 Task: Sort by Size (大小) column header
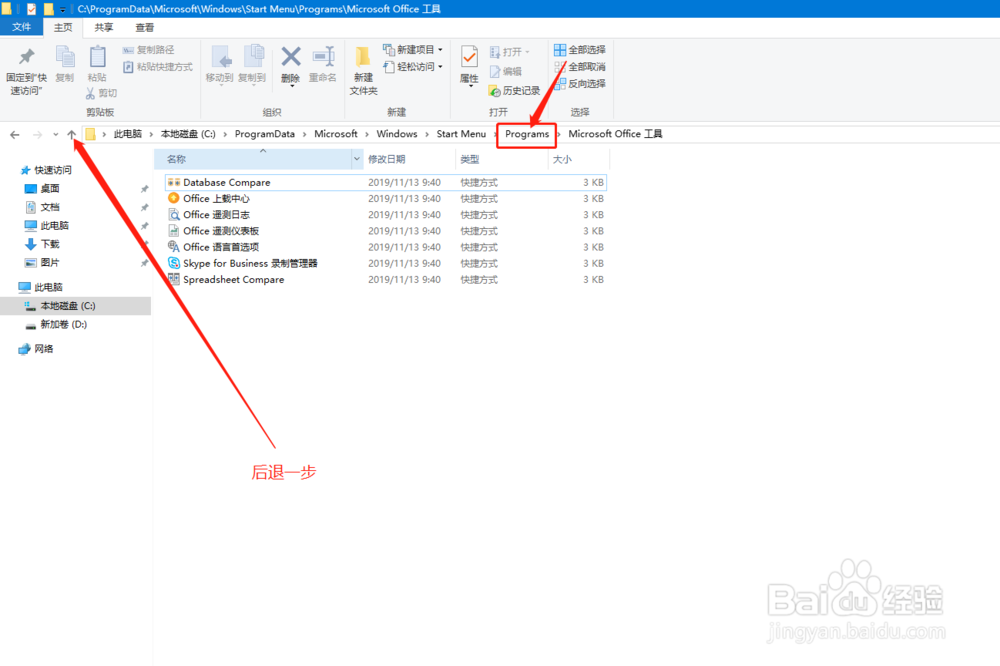tap(579, 159)
